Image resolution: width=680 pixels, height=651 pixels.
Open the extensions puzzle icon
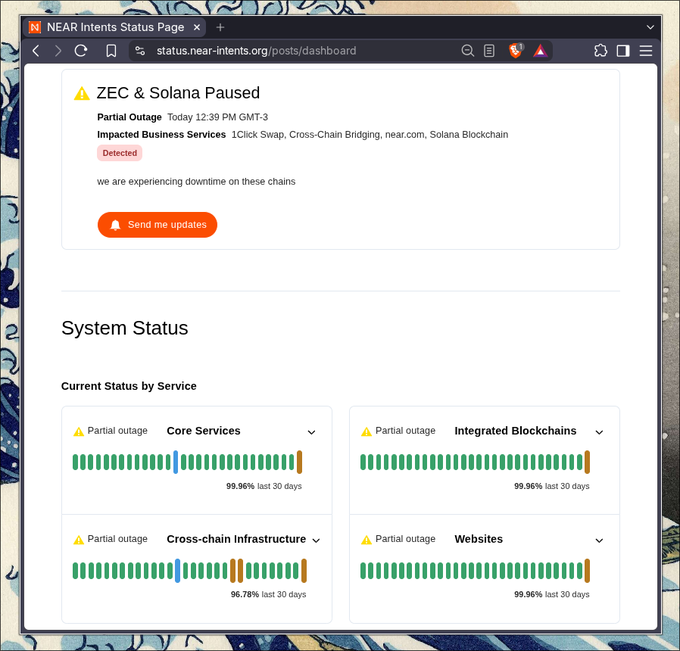[x=600, y=51]
